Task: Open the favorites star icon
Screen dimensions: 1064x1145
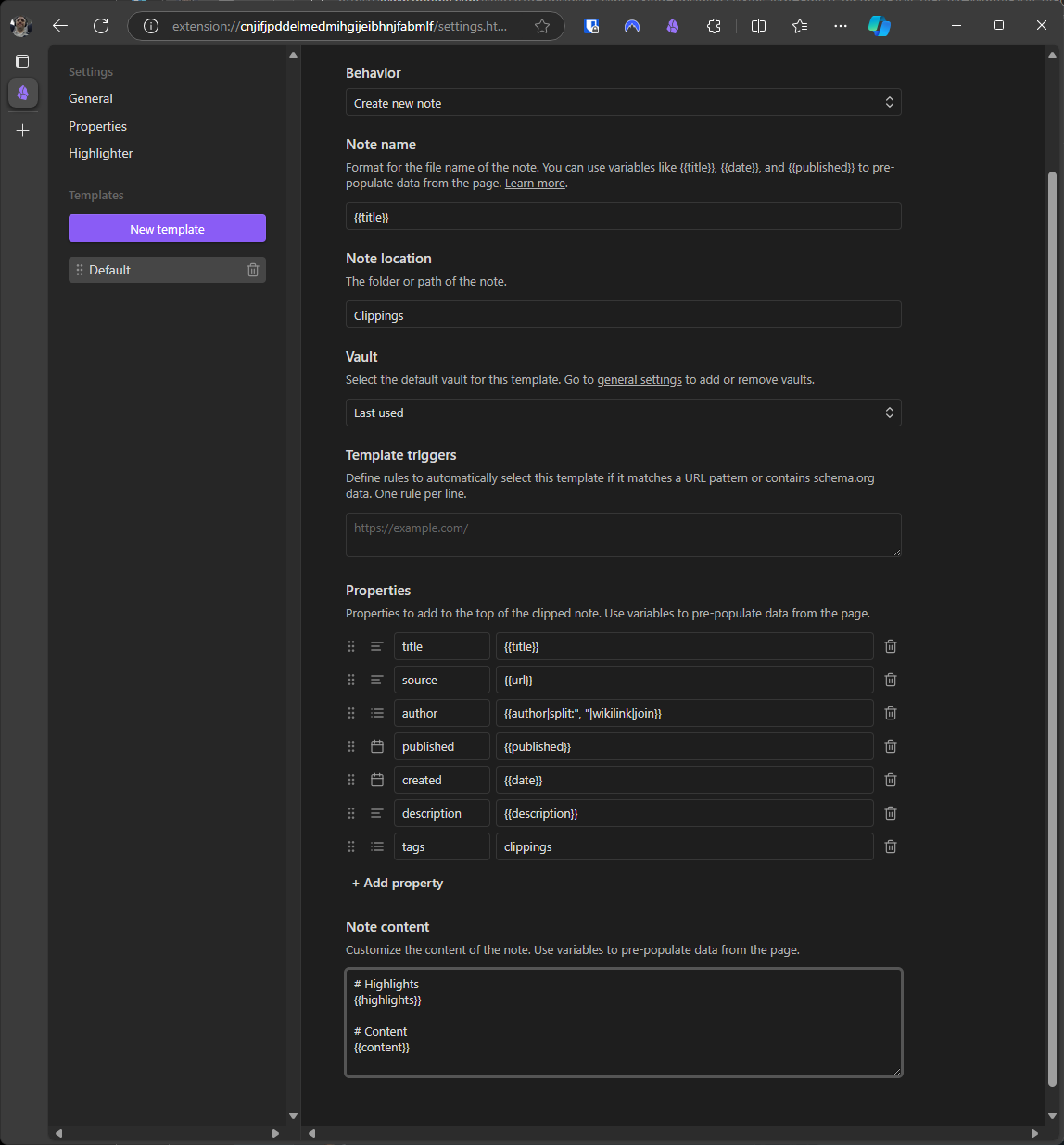Action: point(799,26)
